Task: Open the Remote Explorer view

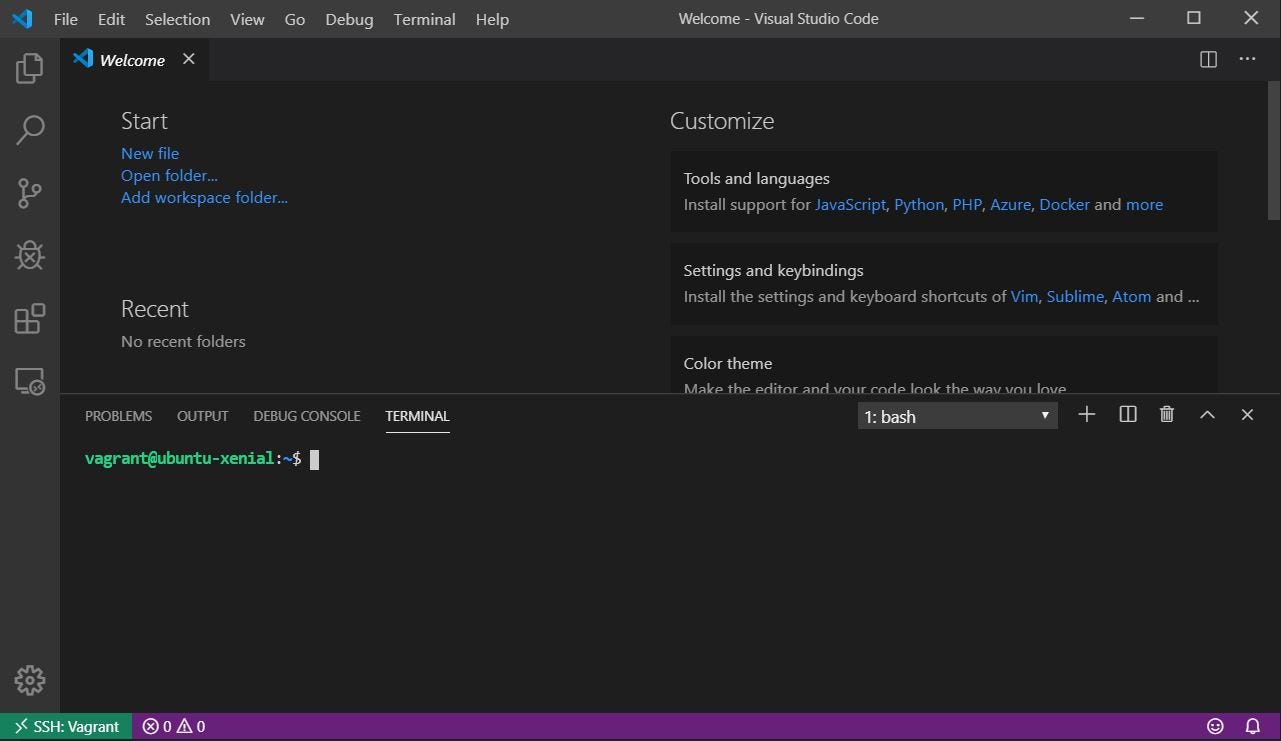Action: pyautogui.click(x=28, y=381)
